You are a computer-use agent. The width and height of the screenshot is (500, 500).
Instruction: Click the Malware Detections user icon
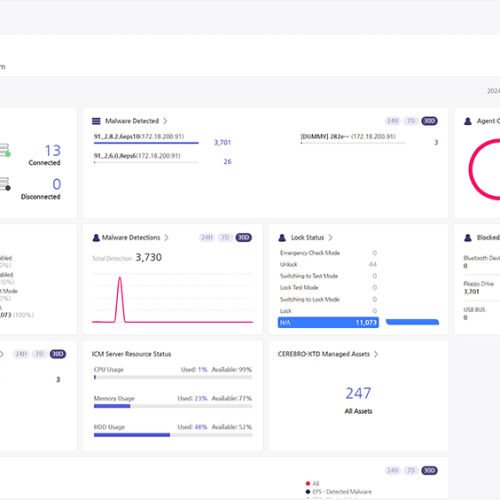click(x=96, y=238)
